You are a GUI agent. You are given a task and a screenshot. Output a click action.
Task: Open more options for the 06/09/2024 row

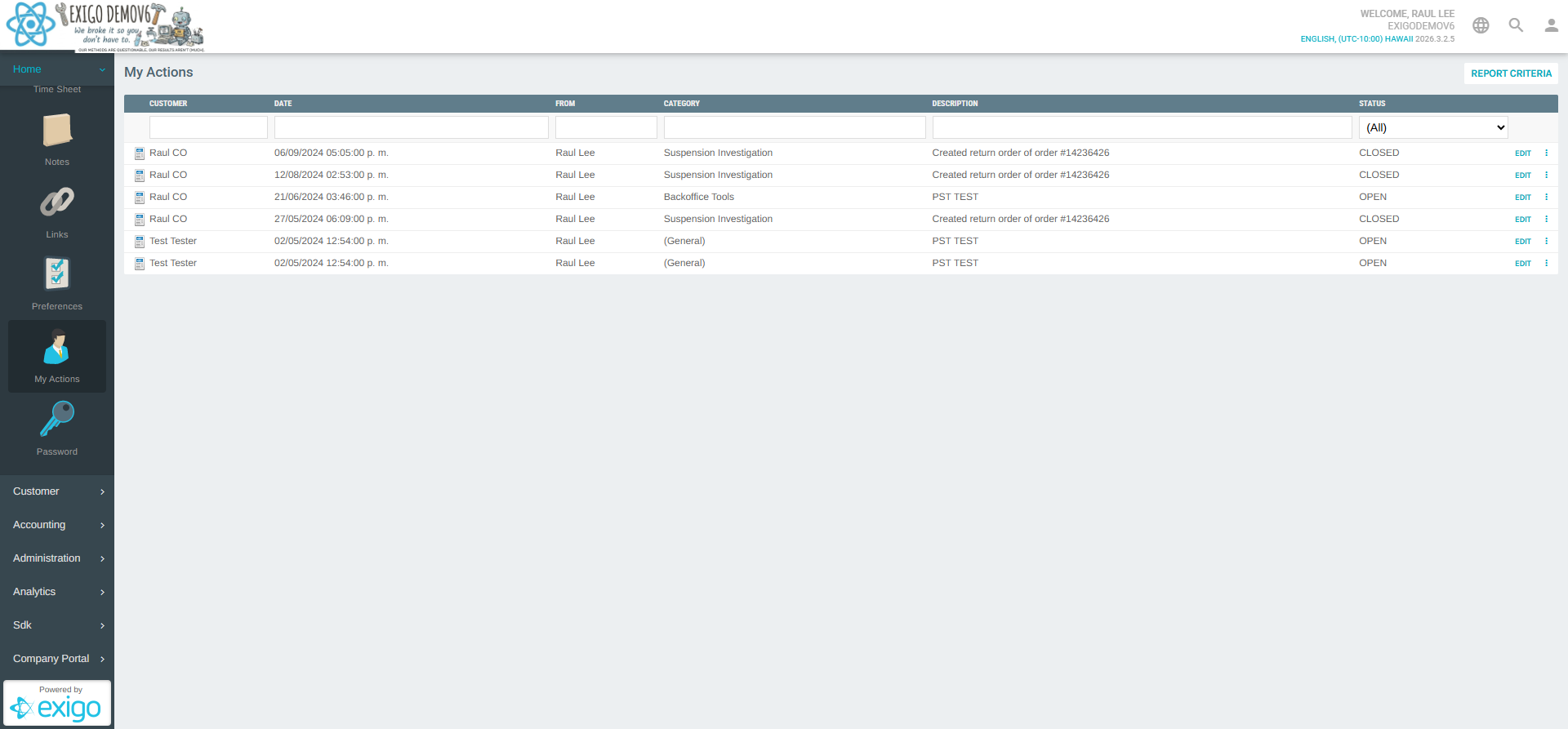1546,153
